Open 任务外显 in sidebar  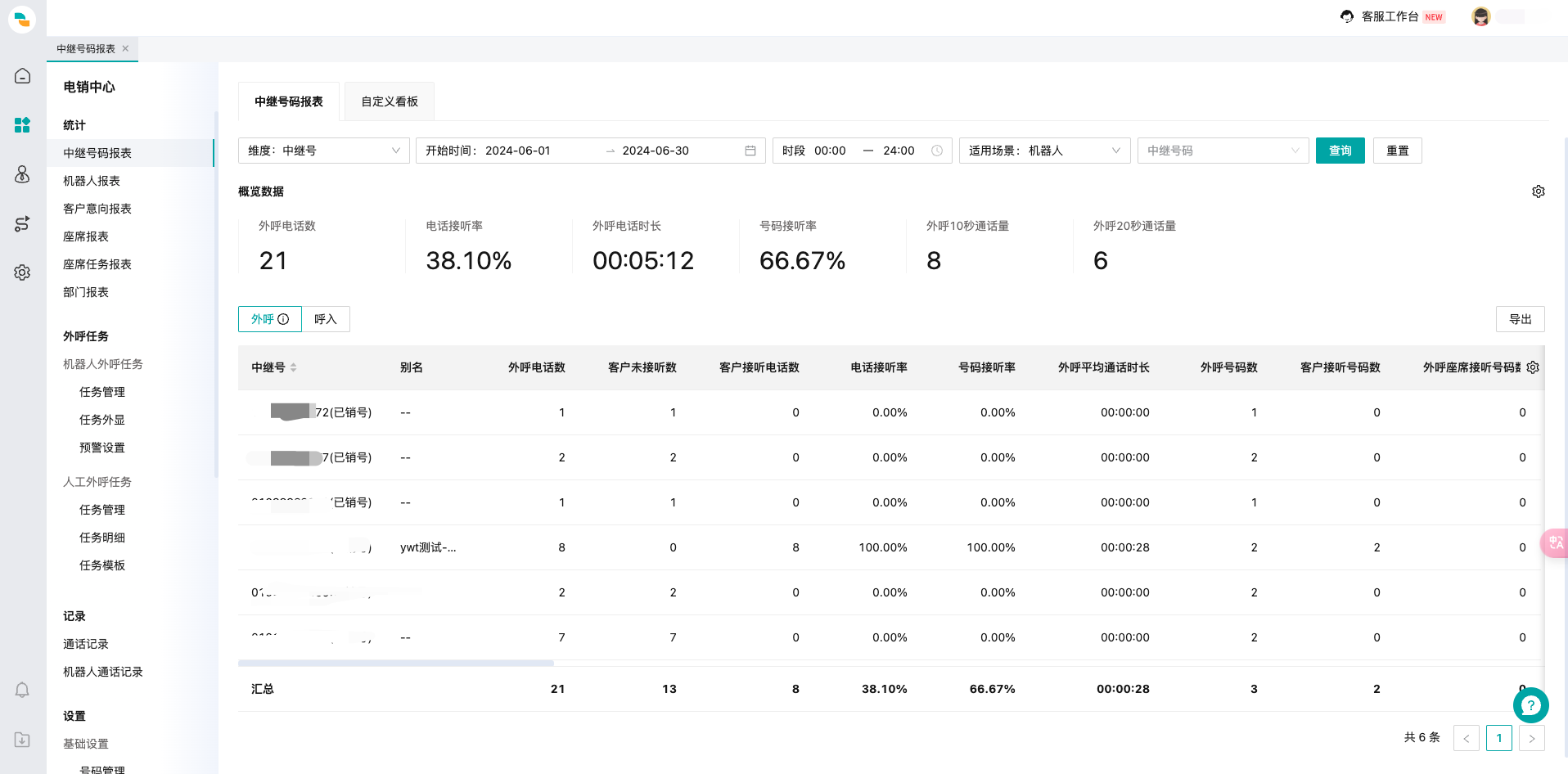click(x=102, y=420)
